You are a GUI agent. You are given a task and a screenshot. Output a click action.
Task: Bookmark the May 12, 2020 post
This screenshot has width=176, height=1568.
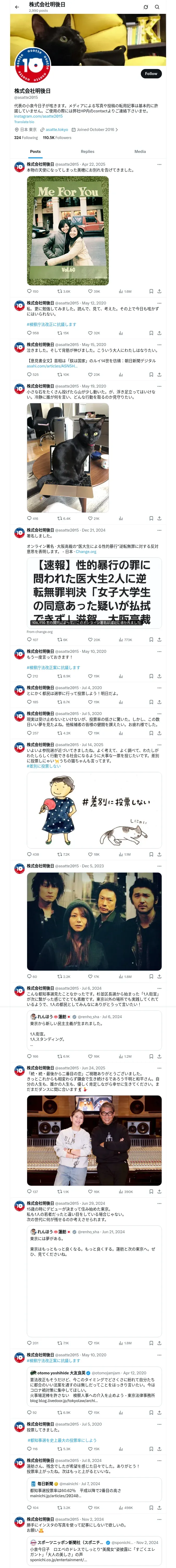[151, 333]
